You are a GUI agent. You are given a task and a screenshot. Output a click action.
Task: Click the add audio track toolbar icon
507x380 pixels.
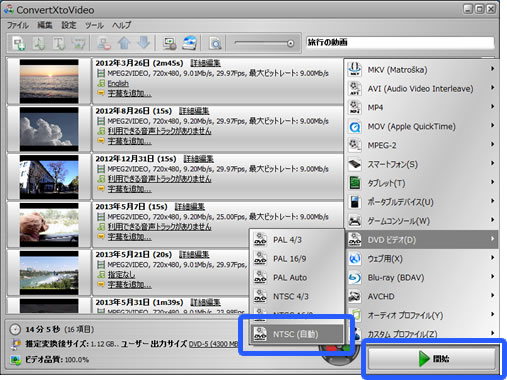tap(39, 43)
